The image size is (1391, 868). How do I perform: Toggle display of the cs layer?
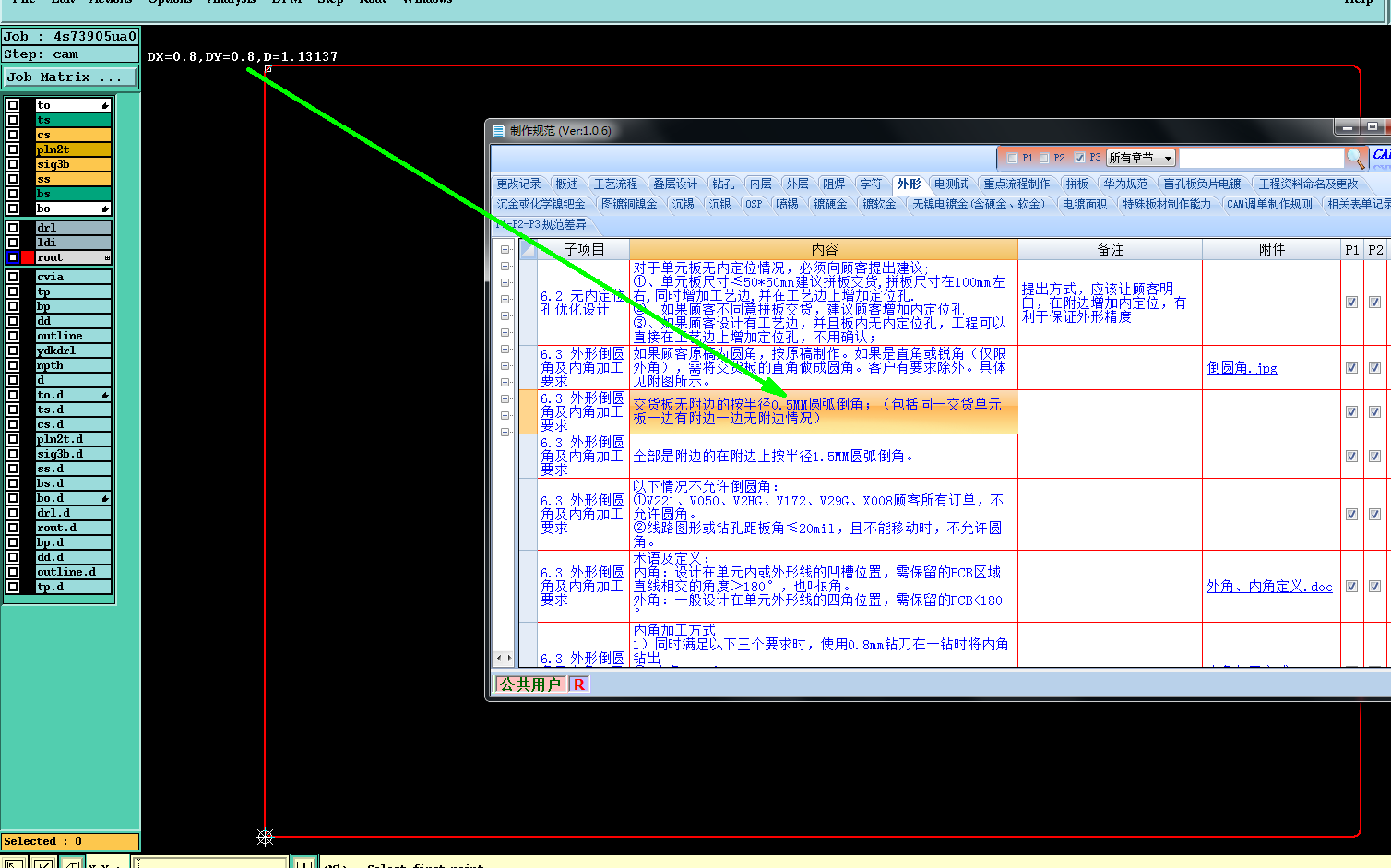click(x=13, y=135)
